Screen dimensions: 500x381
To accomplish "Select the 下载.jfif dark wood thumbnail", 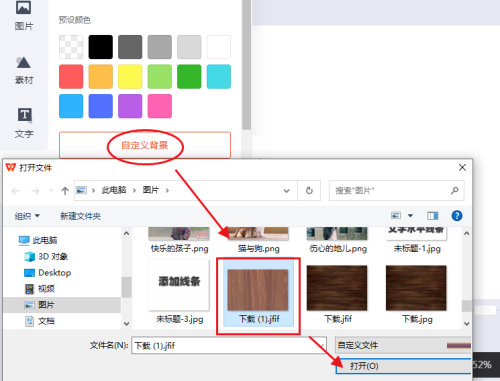I will click(x=337, y=288).
